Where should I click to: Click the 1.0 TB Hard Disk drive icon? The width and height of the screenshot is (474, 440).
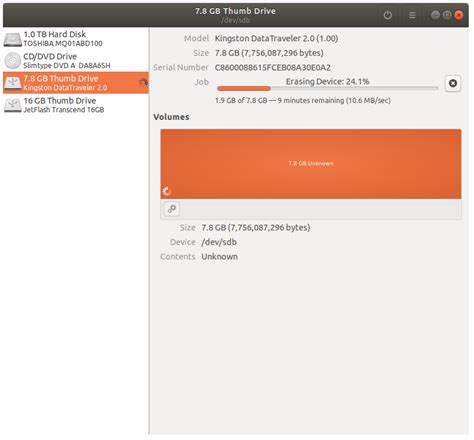(13, 39)
